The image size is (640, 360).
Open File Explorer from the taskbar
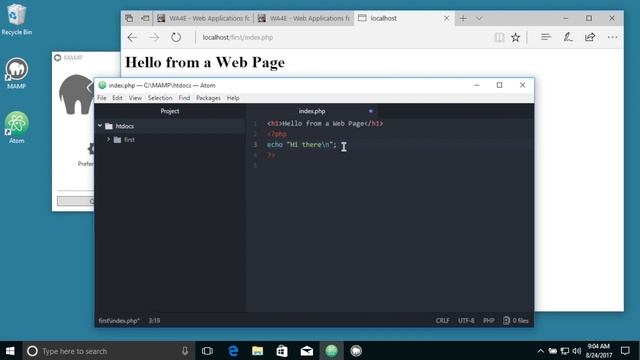pyautogui.click(x=258, y=351)
